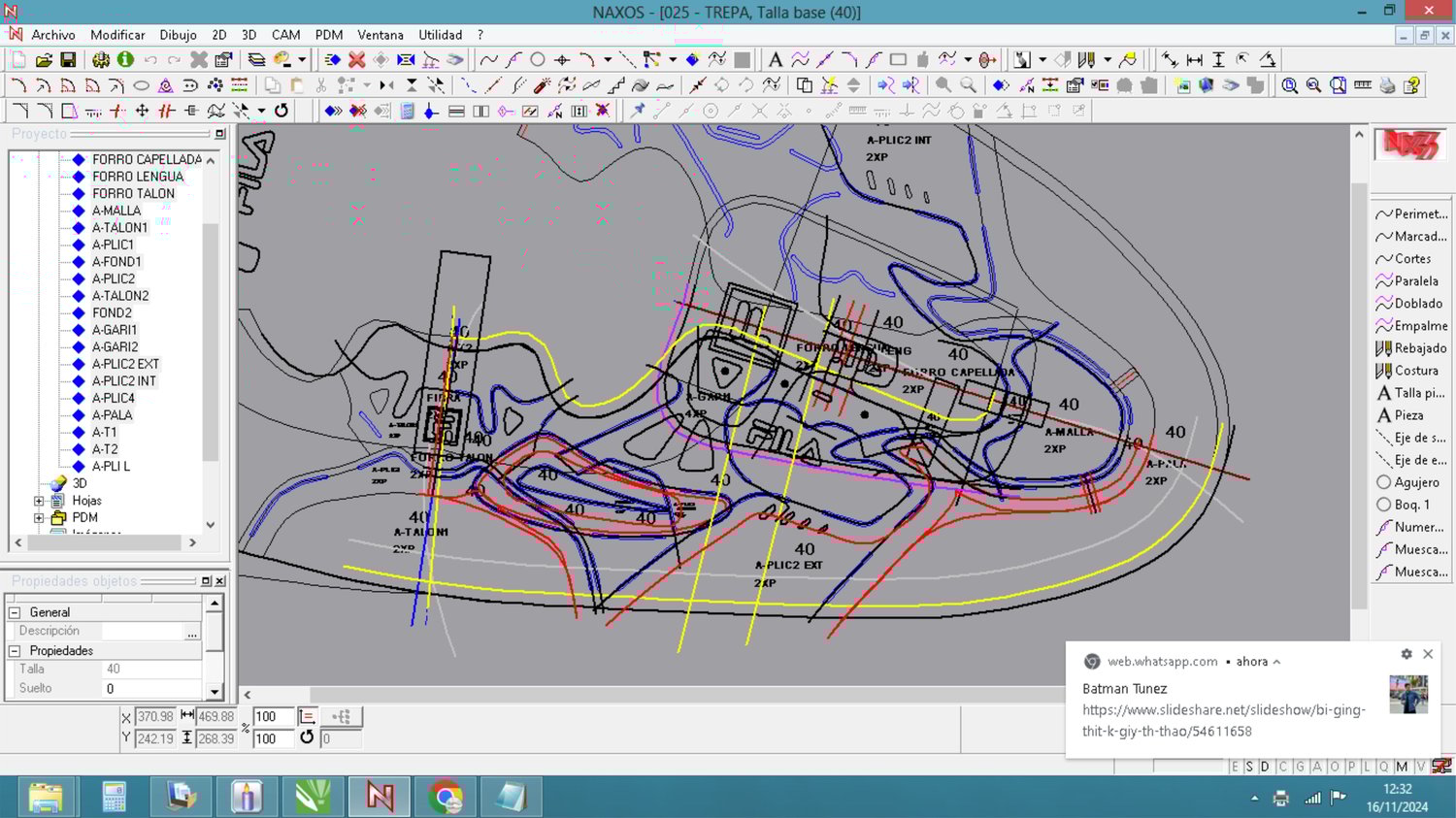
Task: Open the Utilidad menu
Action: pyautogui.click(x=440, y=35)
